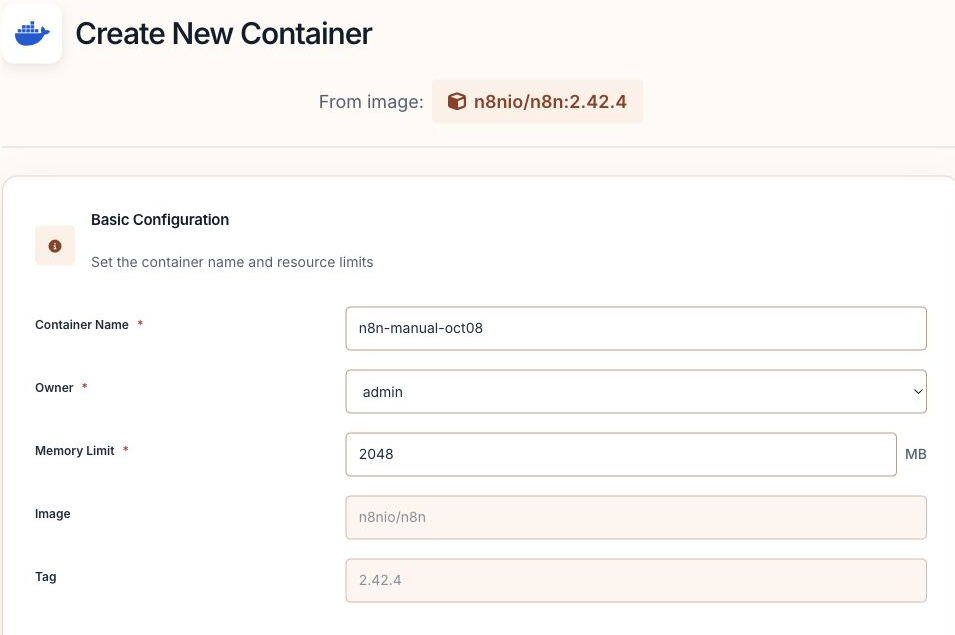Screen dimensions: 955x635
Task: Click the Image field label
Action: pyautogui.click(x=52, y=514)
